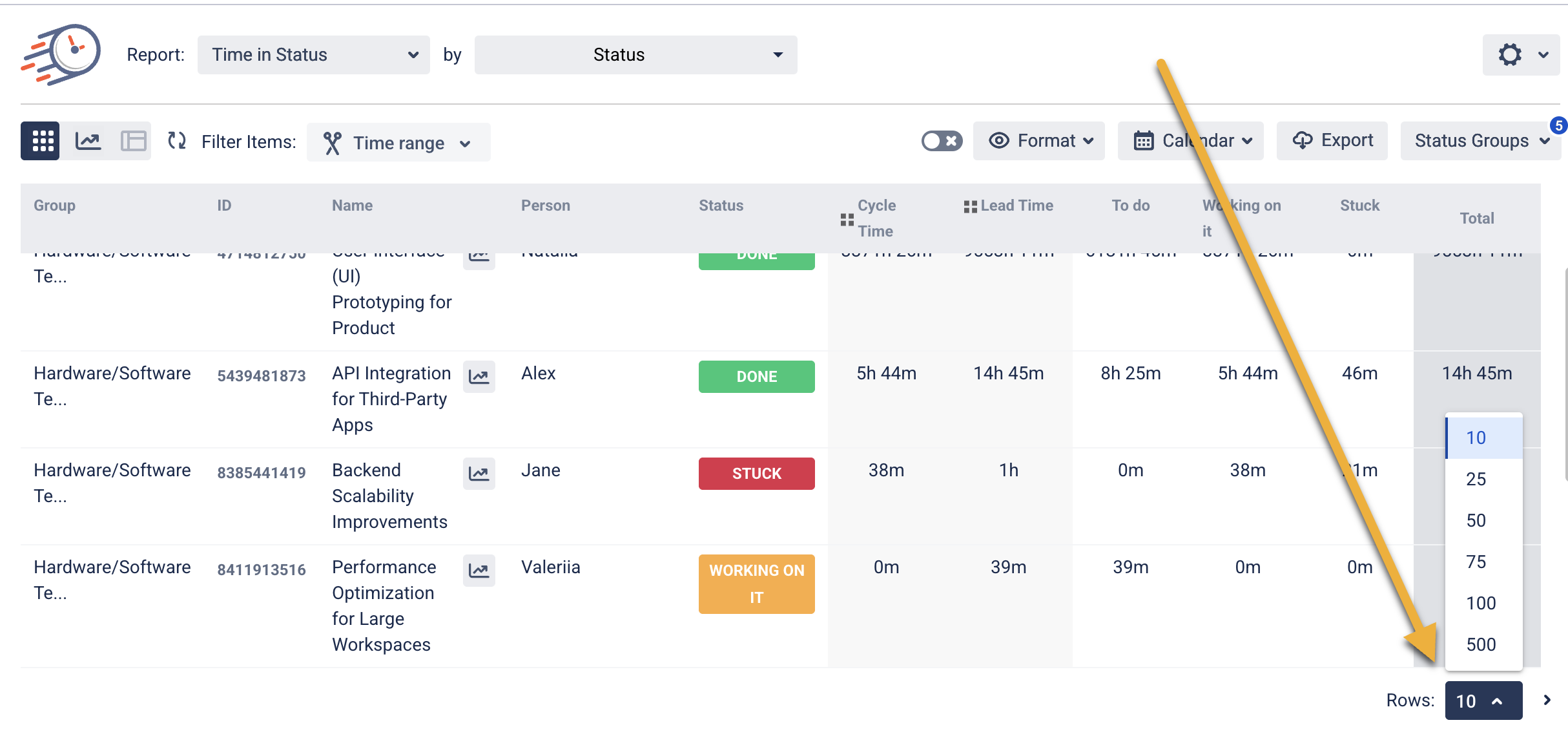Switch to the chart view

[88, 141]
